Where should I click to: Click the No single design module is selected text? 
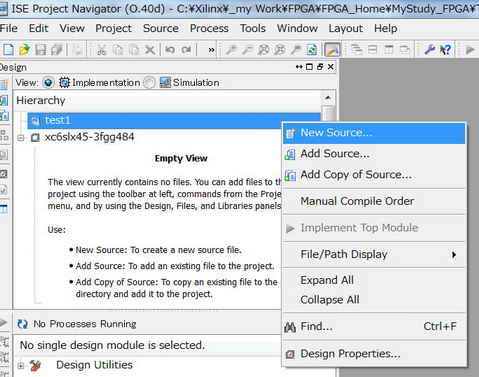[x=112, y=345]
